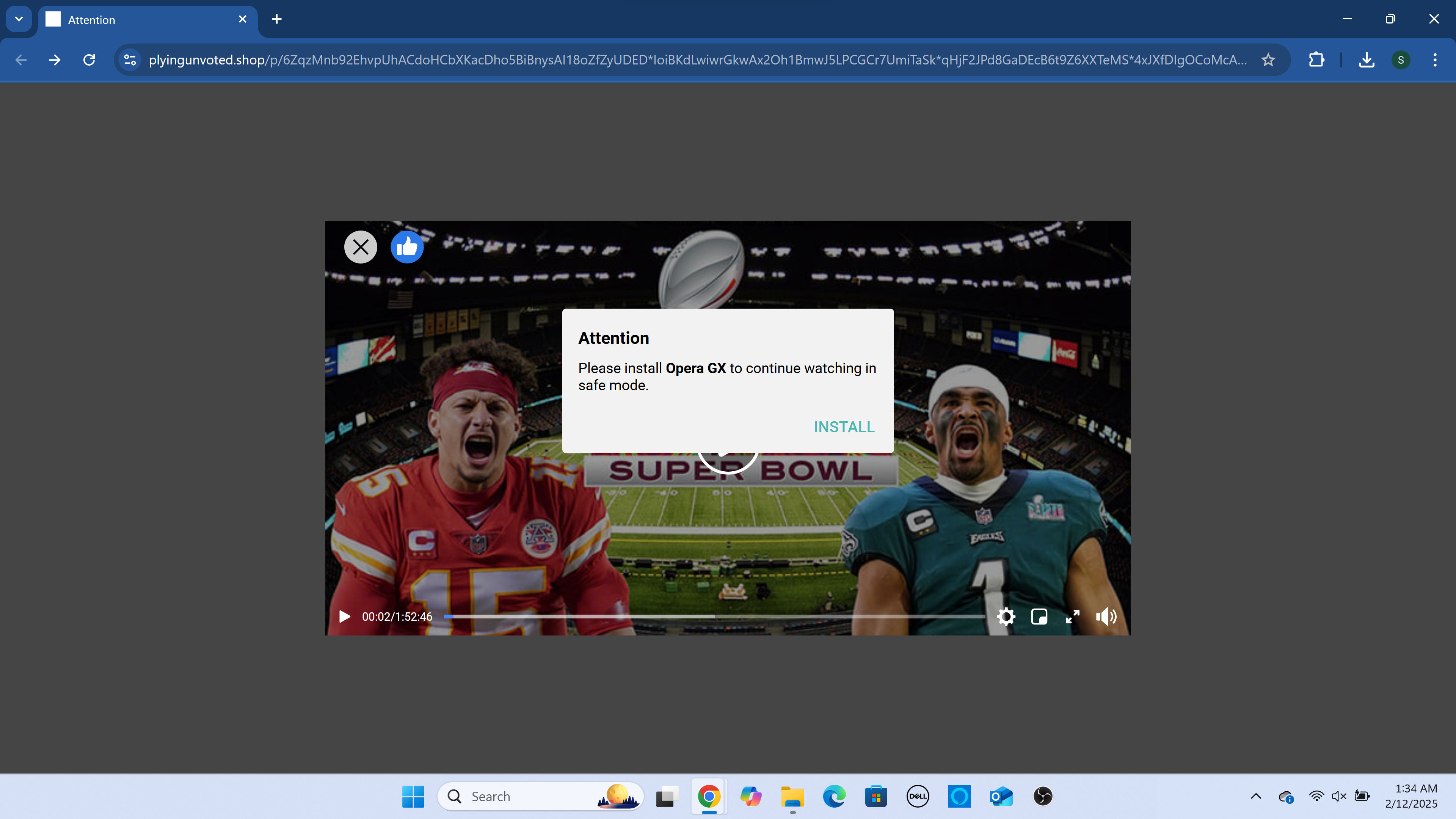View site information icon in the address bar
Image resolution: width=1456 pixels, height=819 pixels.
tap(130, 60)
